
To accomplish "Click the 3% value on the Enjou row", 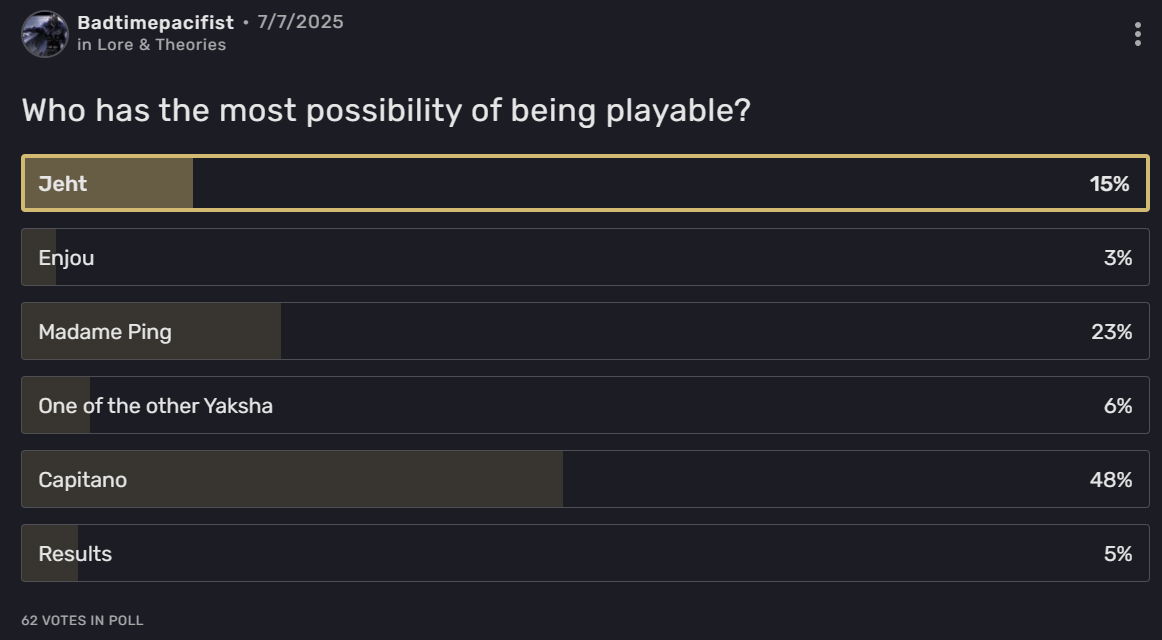I will click(x=1117, y=258).
